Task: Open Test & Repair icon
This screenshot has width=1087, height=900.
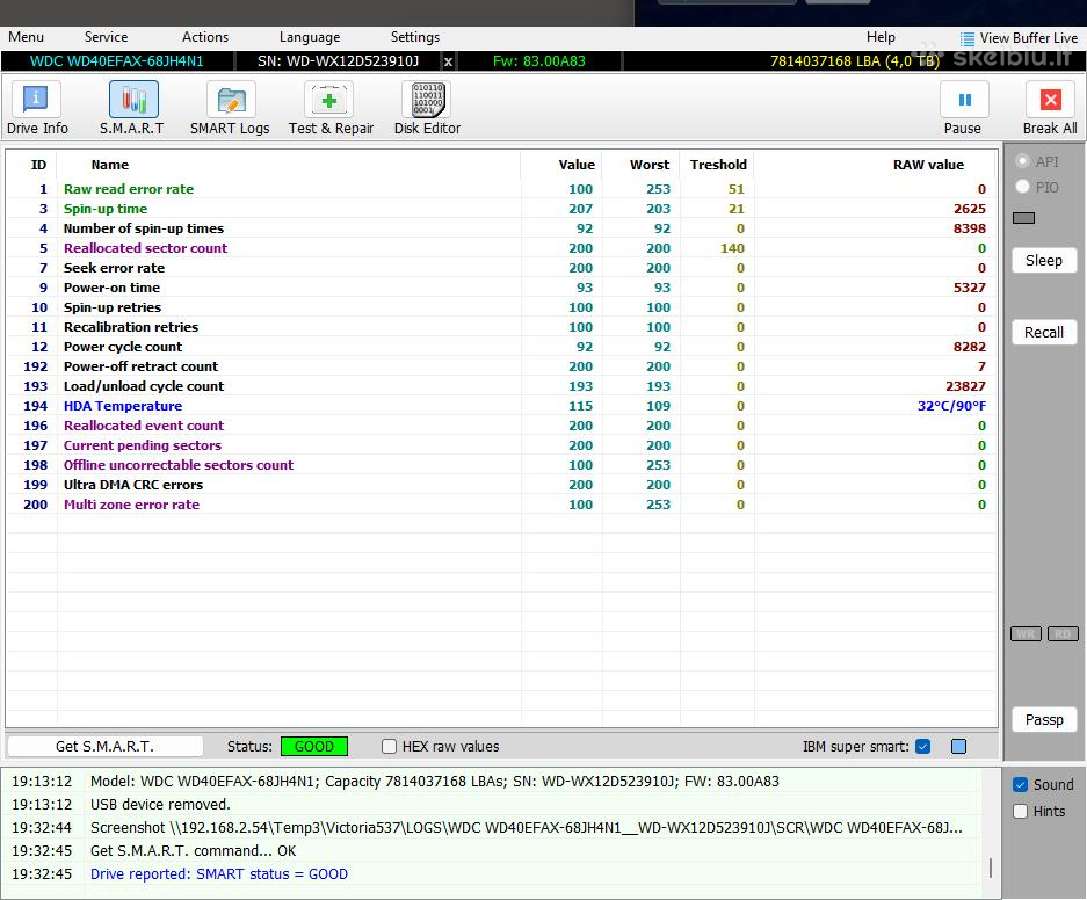Action: (329, 99)
